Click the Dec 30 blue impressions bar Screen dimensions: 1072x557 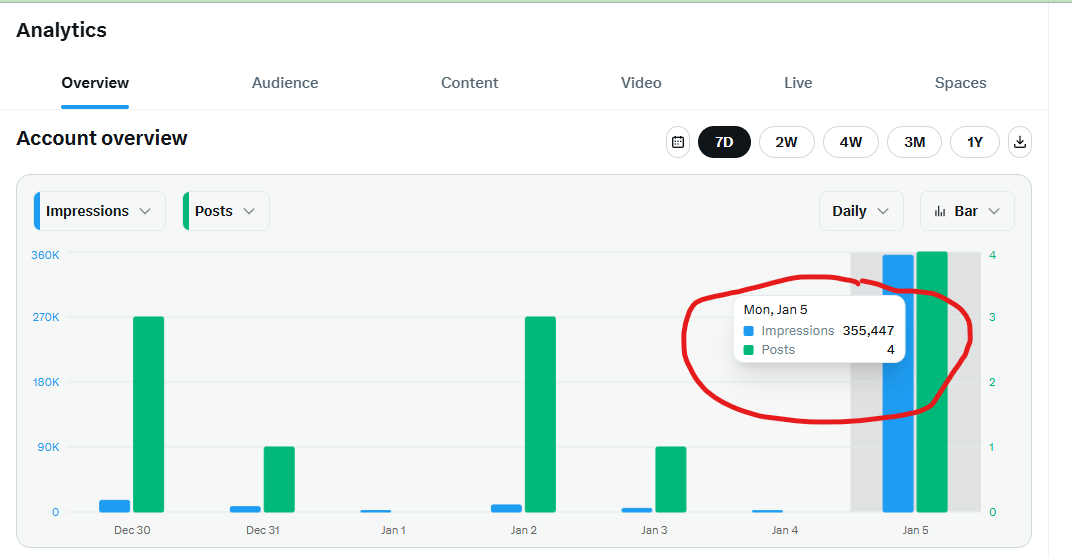(114, 506)
